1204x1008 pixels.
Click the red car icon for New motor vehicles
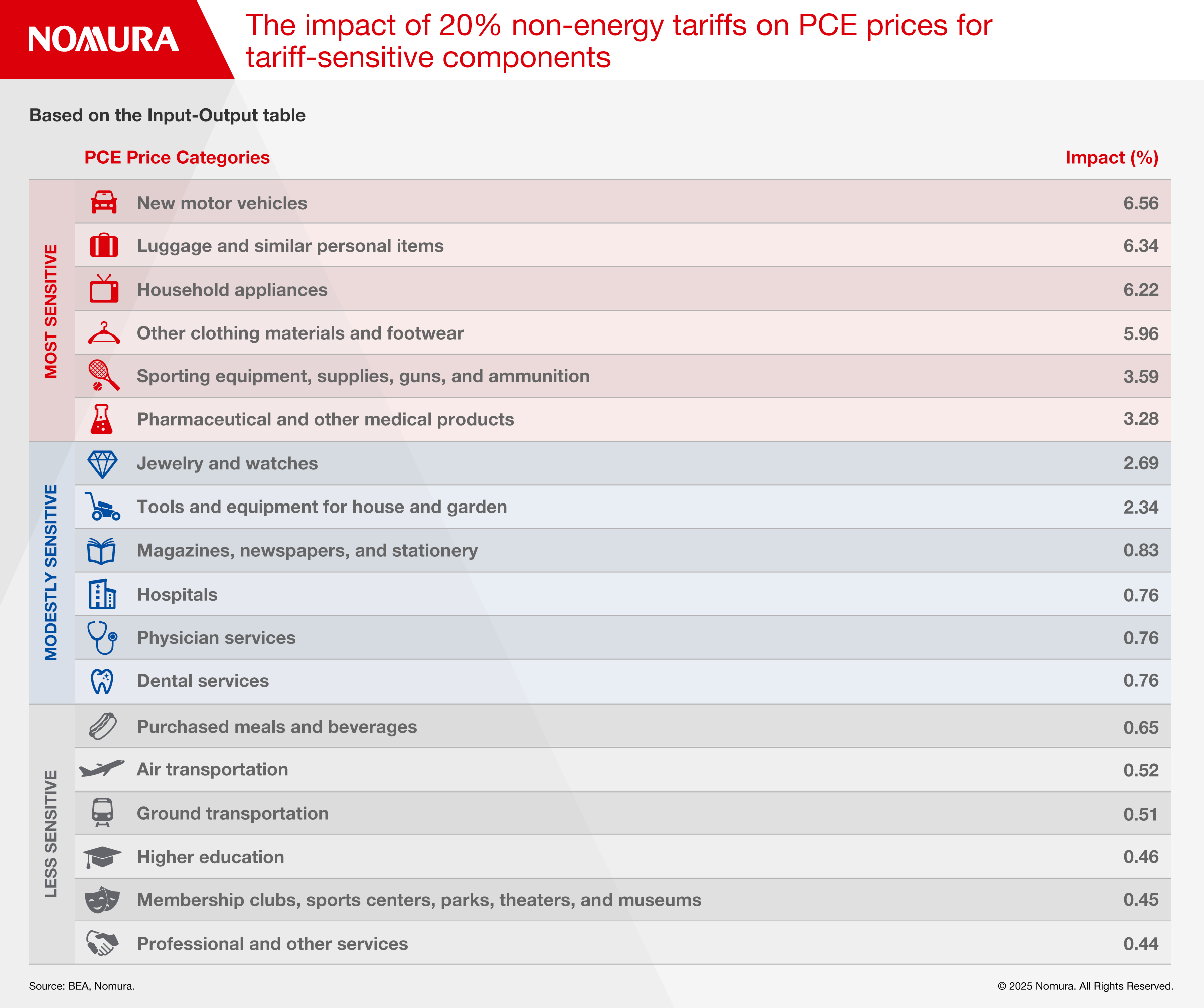(104, 202)
